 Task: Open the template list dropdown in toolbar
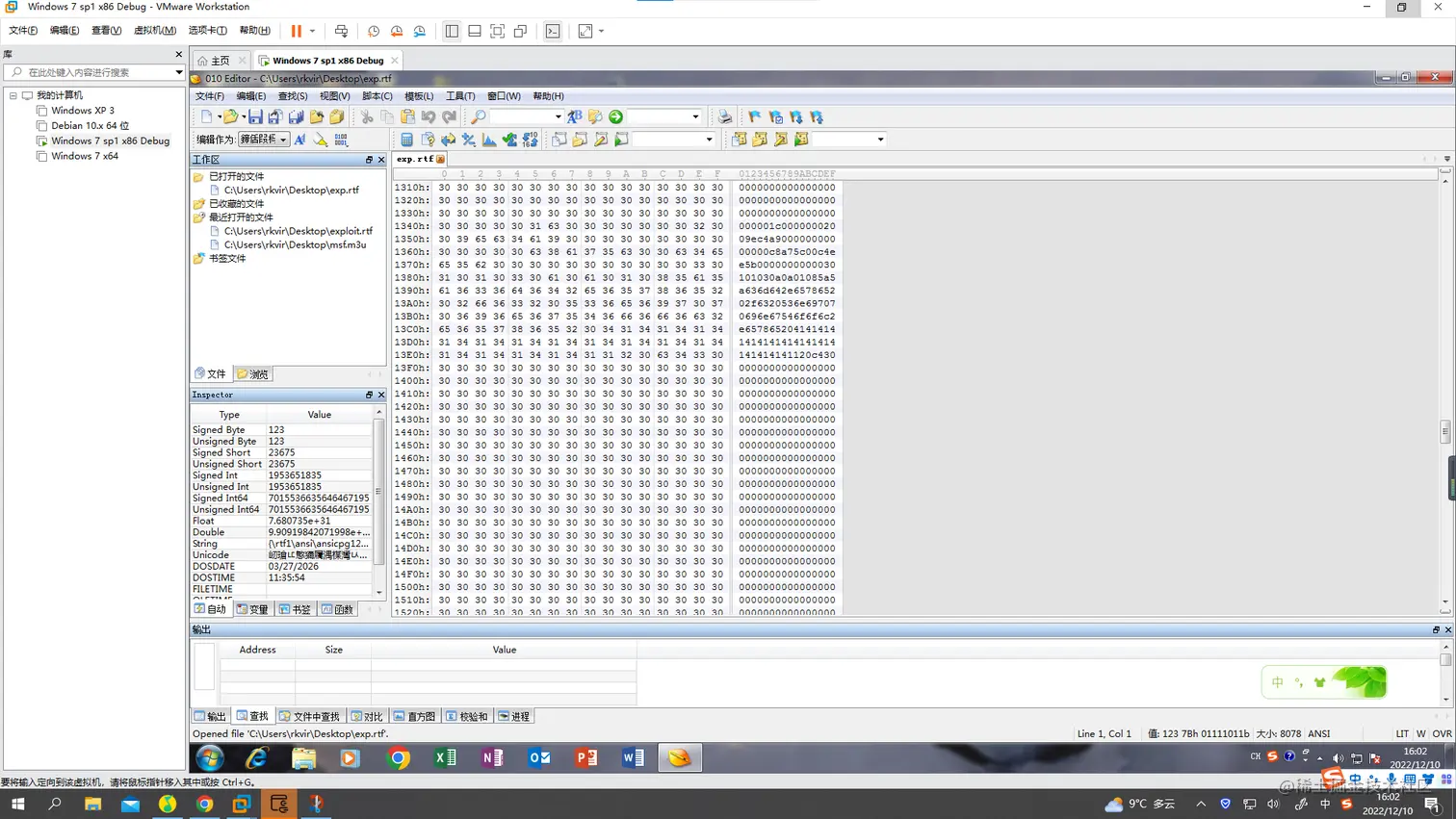point(880,140)
